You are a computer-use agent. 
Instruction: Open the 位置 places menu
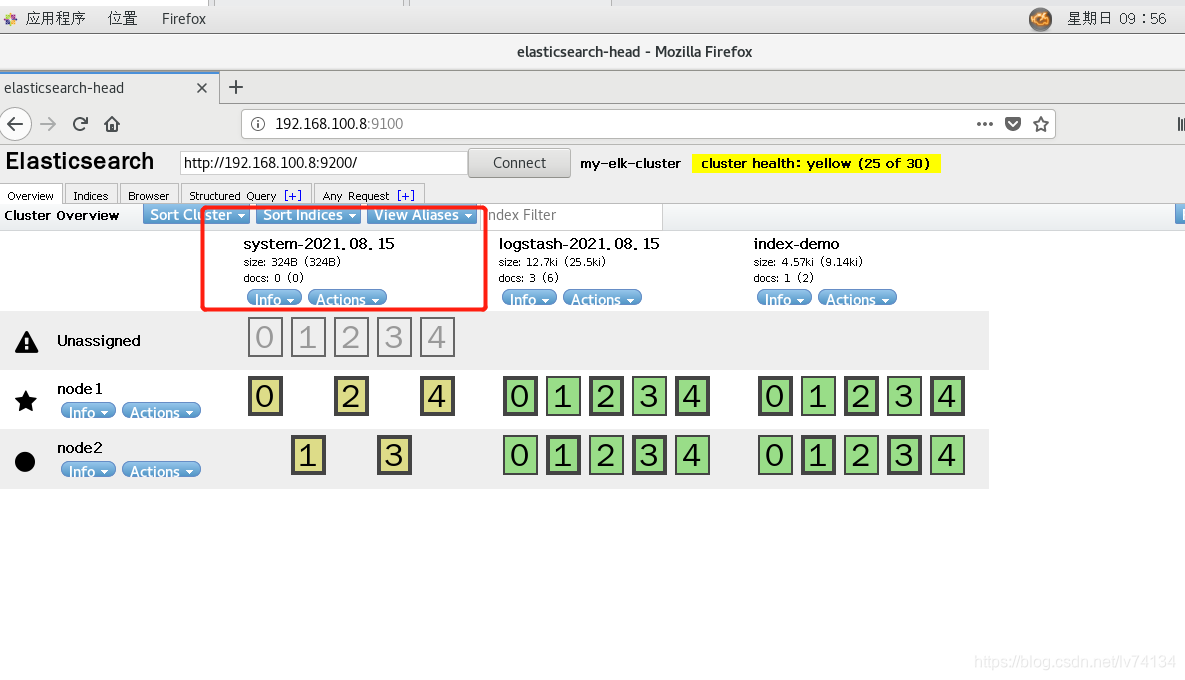click(122, 19)
